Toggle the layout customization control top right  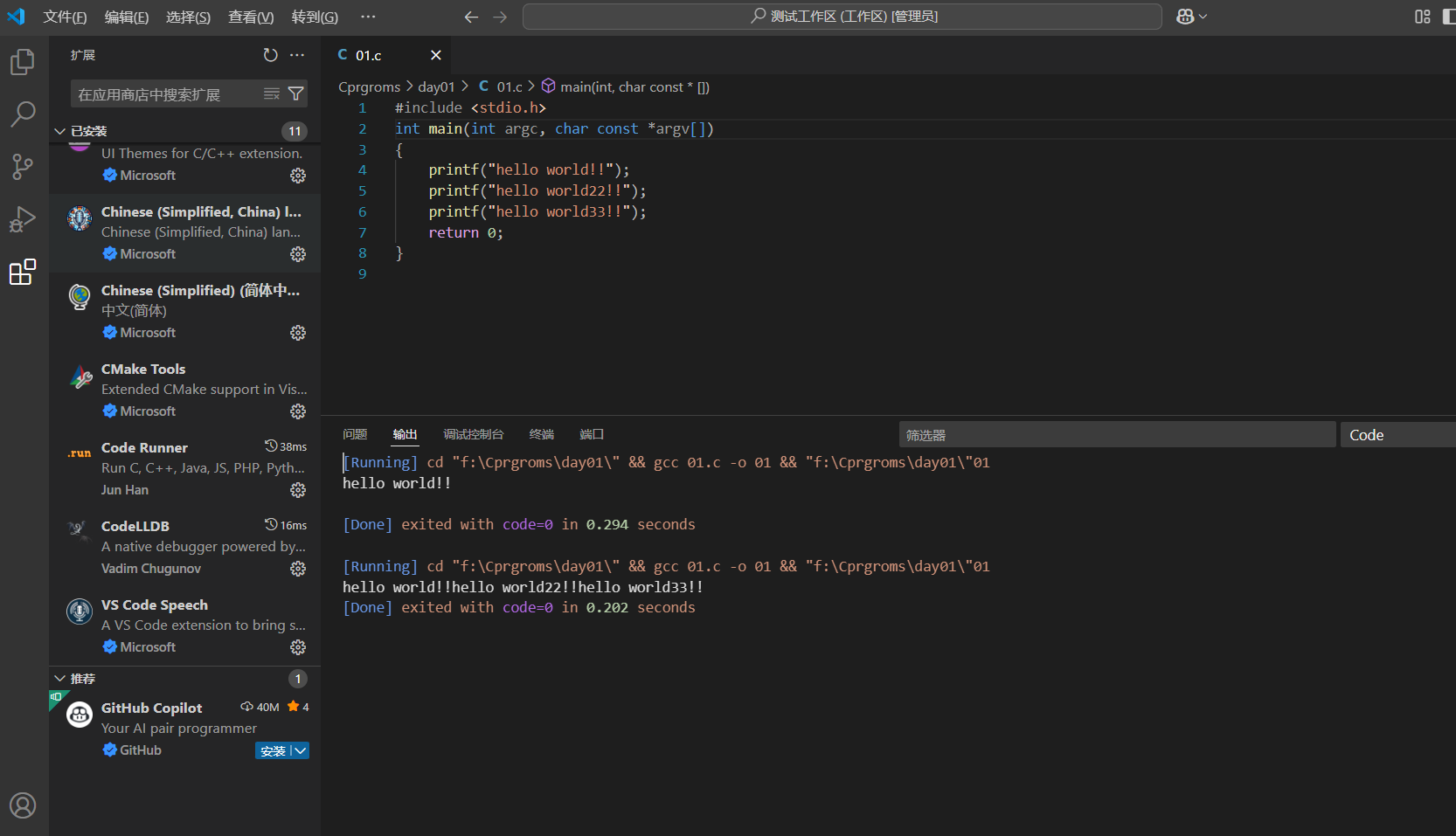(1422, 16)
